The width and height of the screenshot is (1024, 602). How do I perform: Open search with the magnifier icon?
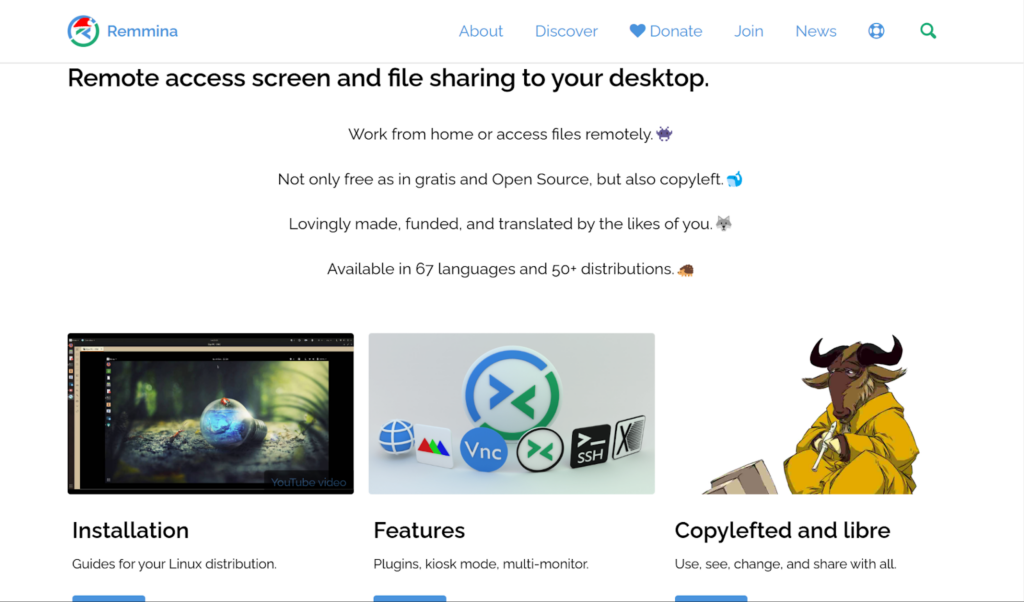point(928,31)
